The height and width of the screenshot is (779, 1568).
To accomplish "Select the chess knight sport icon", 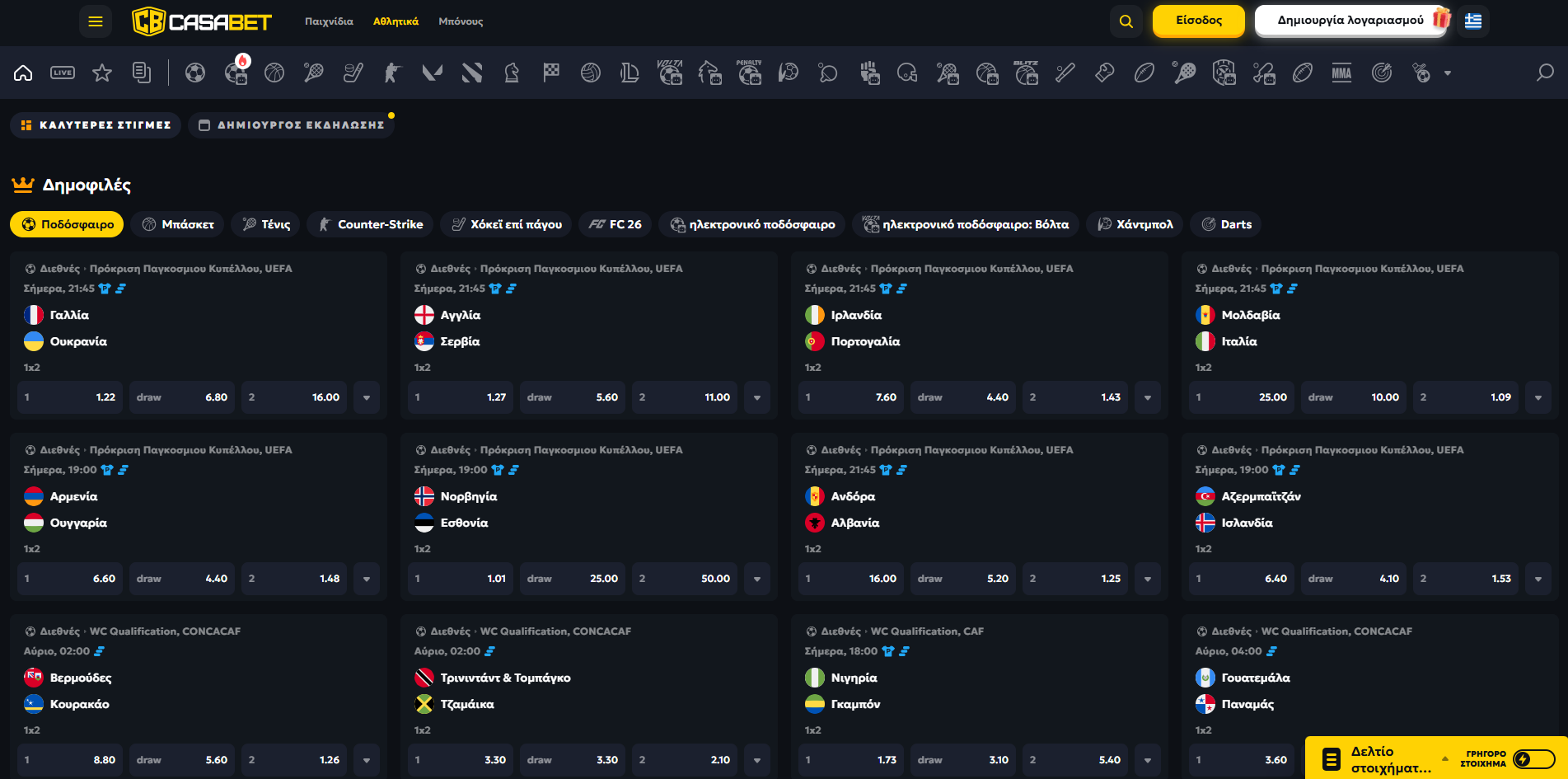I will 512,73.
